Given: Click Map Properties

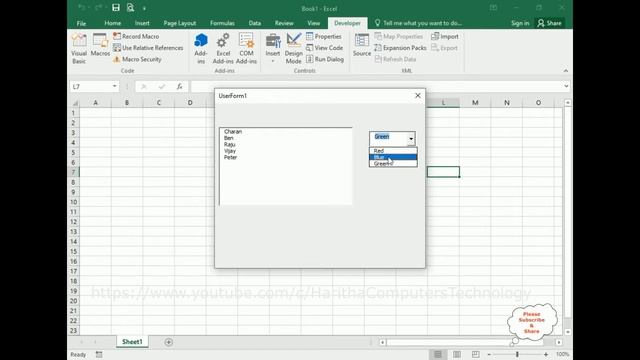Looking at the screenshot, I should click(x=398, y=36).
